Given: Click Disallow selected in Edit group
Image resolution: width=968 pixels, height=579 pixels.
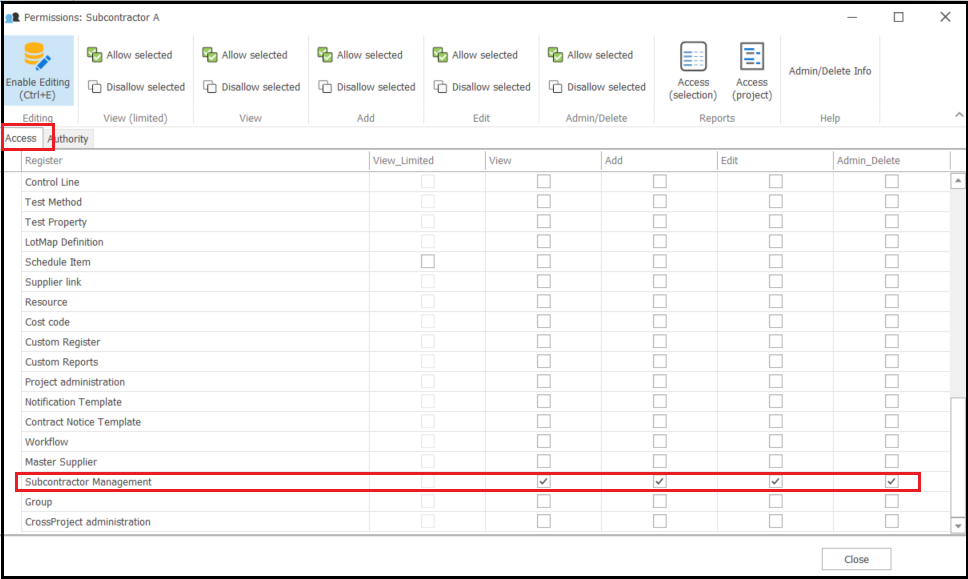Looking at the screenshot, I should (x=482, y=87).
